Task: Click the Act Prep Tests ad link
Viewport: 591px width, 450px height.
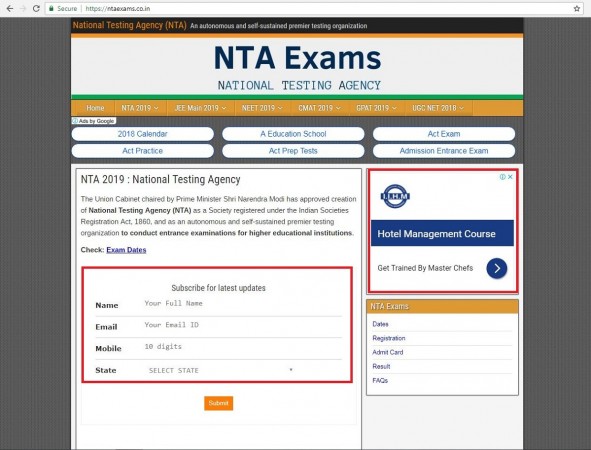Action: pos(293,151)
